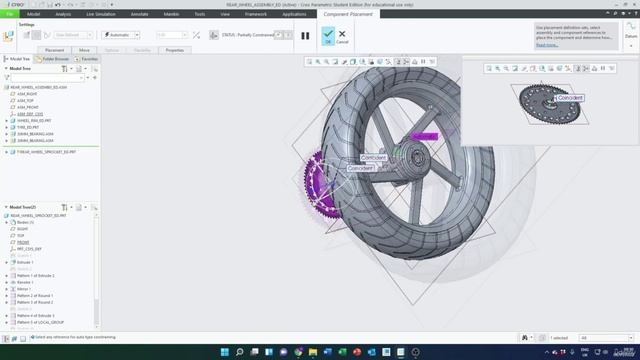The image size is (640, 360).
Task: Switch to the Analysis ribbon tab
Action: pos(63,14)
